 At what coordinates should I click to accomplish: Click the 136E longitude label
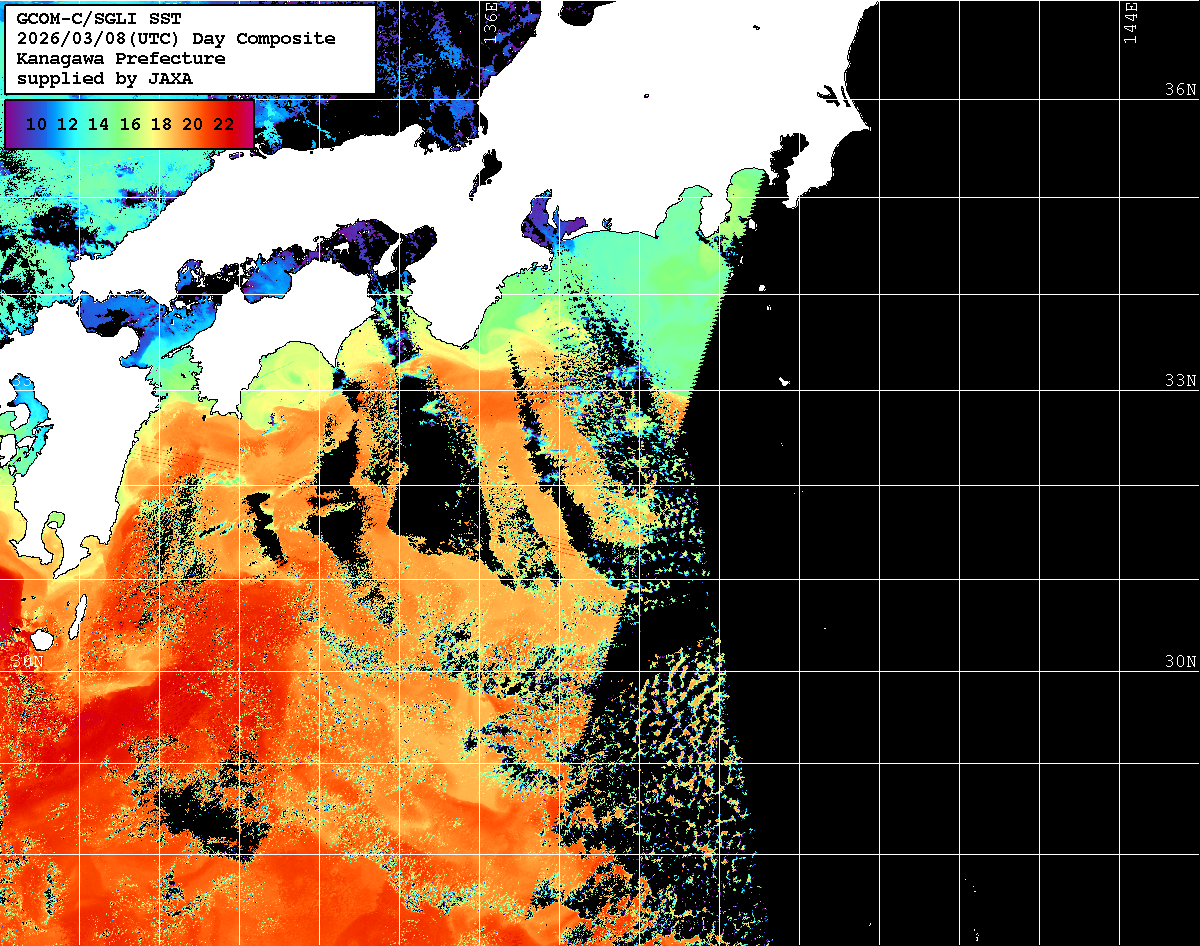point(490,22)
